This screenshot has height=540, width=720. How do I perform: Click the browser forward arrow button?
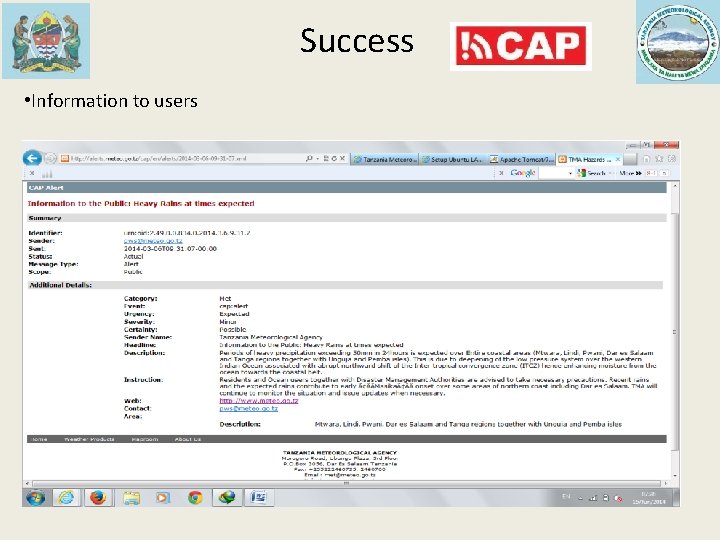click(50, 158)
